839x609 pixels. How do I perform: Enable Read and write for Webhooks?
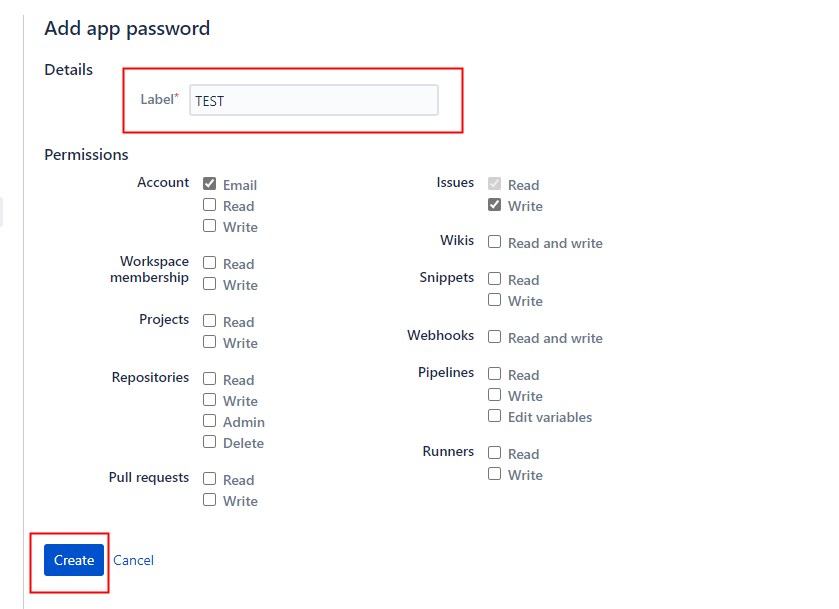[494, 337]
